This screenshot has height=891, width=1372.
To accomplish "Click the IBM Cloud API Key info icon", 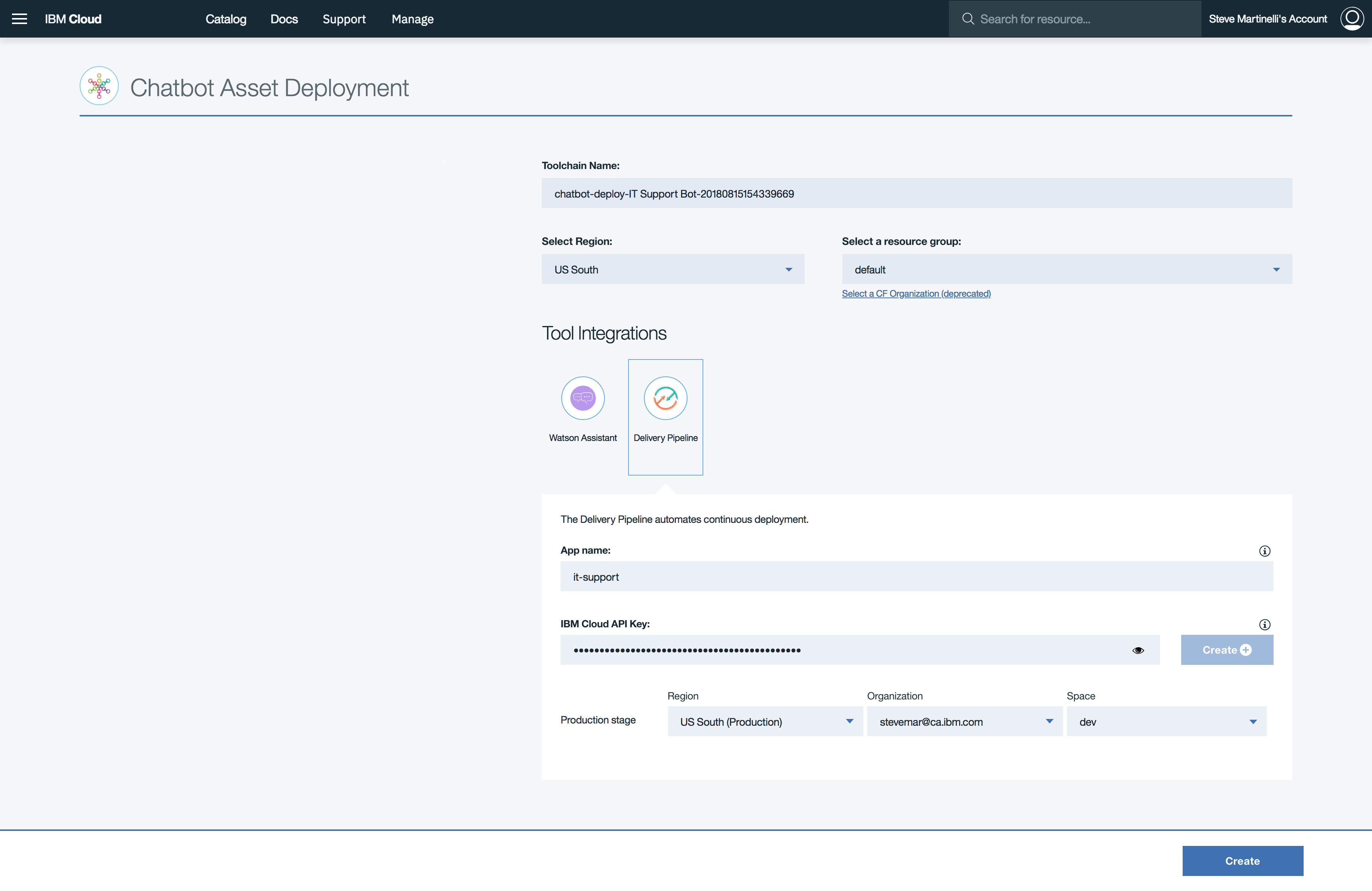I will [x=1264, y=625].
